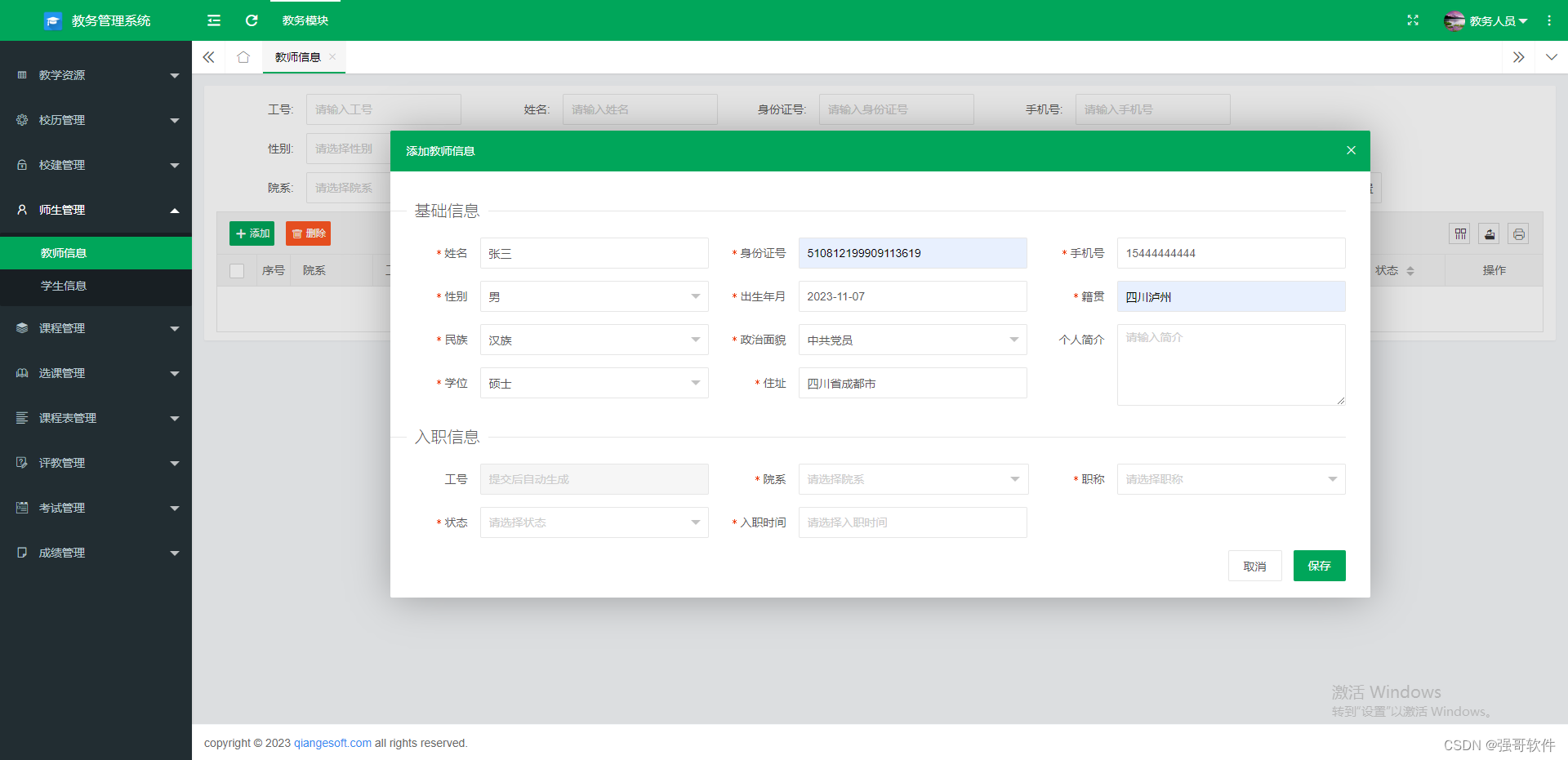
Task: Open the 政治面貌 dropdown
Action: (912, 340)
